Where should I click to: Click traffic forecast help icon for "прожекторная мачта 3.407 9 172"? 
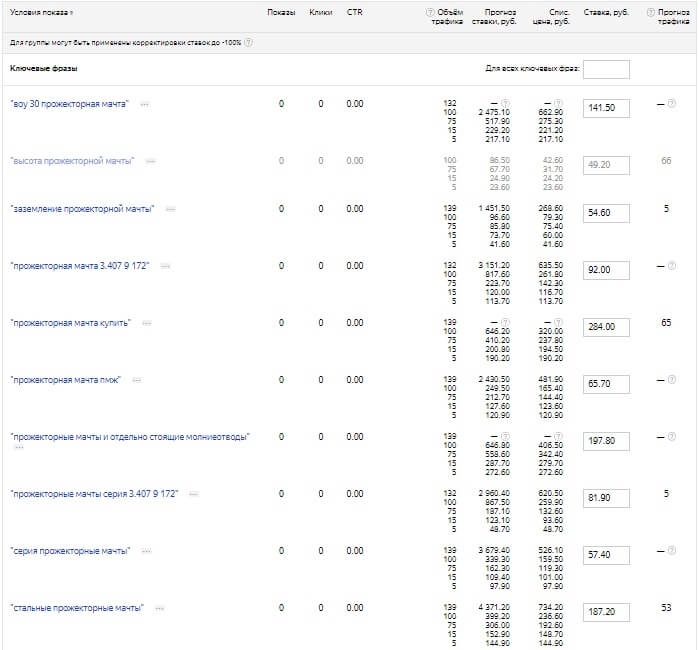(x=672, y=266)
